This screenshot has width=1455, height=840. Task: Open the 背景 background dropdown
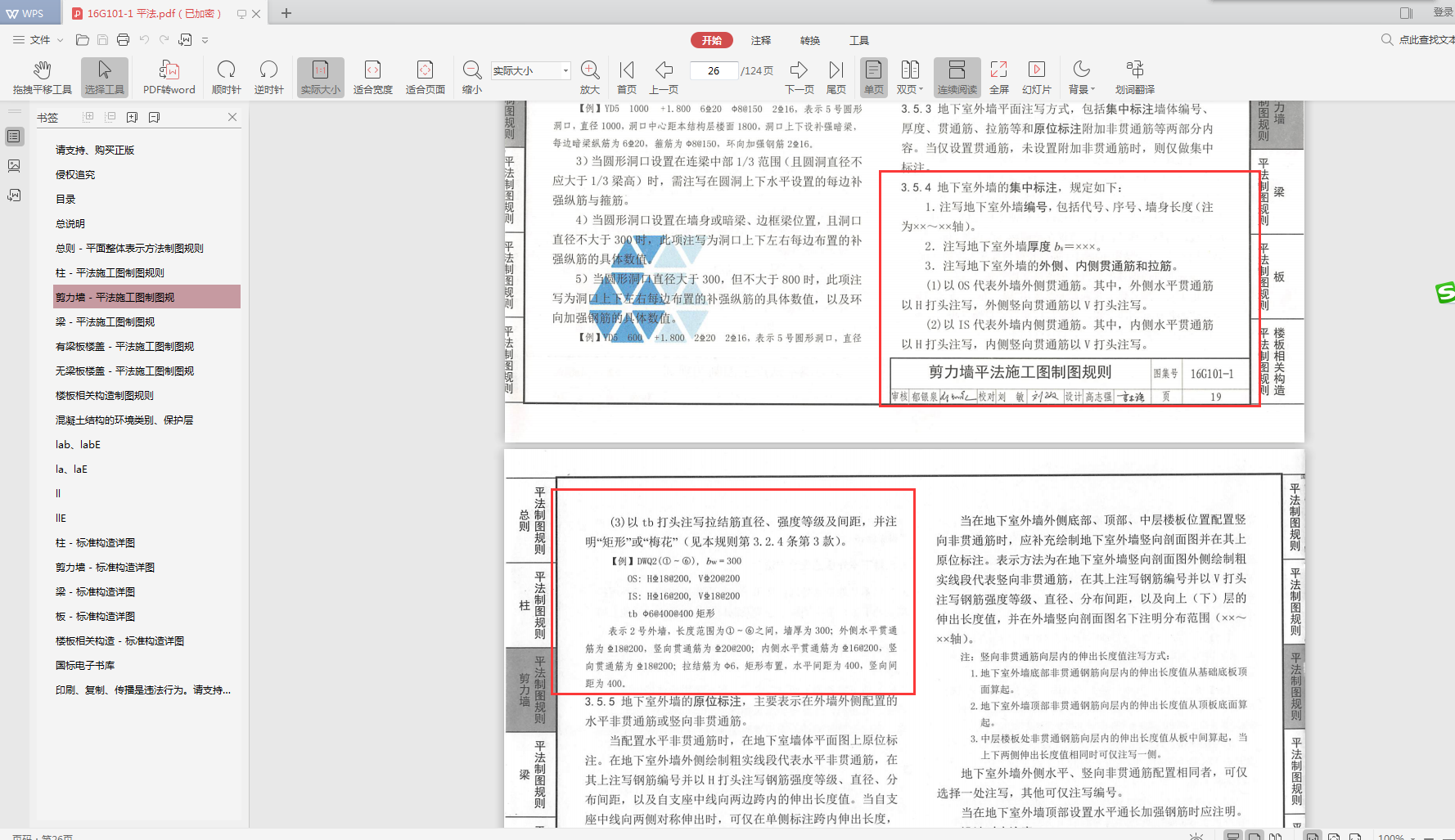(x=1082, y=78)
